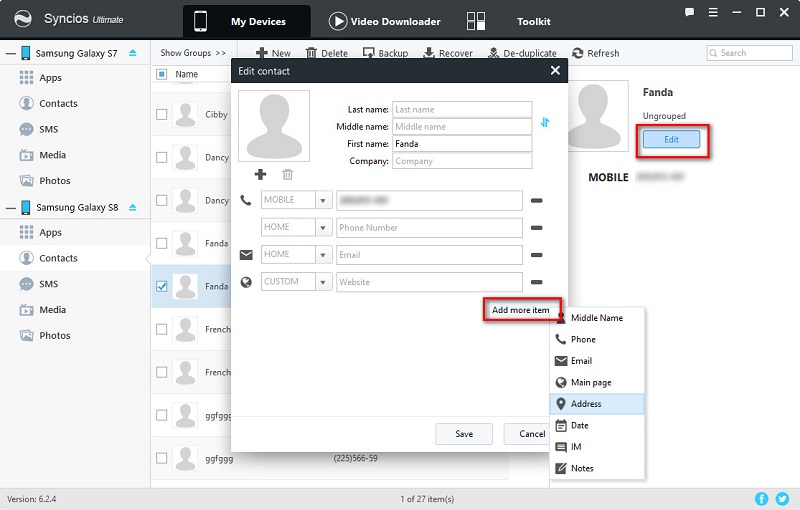
Task: Open Photos under Samsung Galaxy S8
Action: (55, 336)
